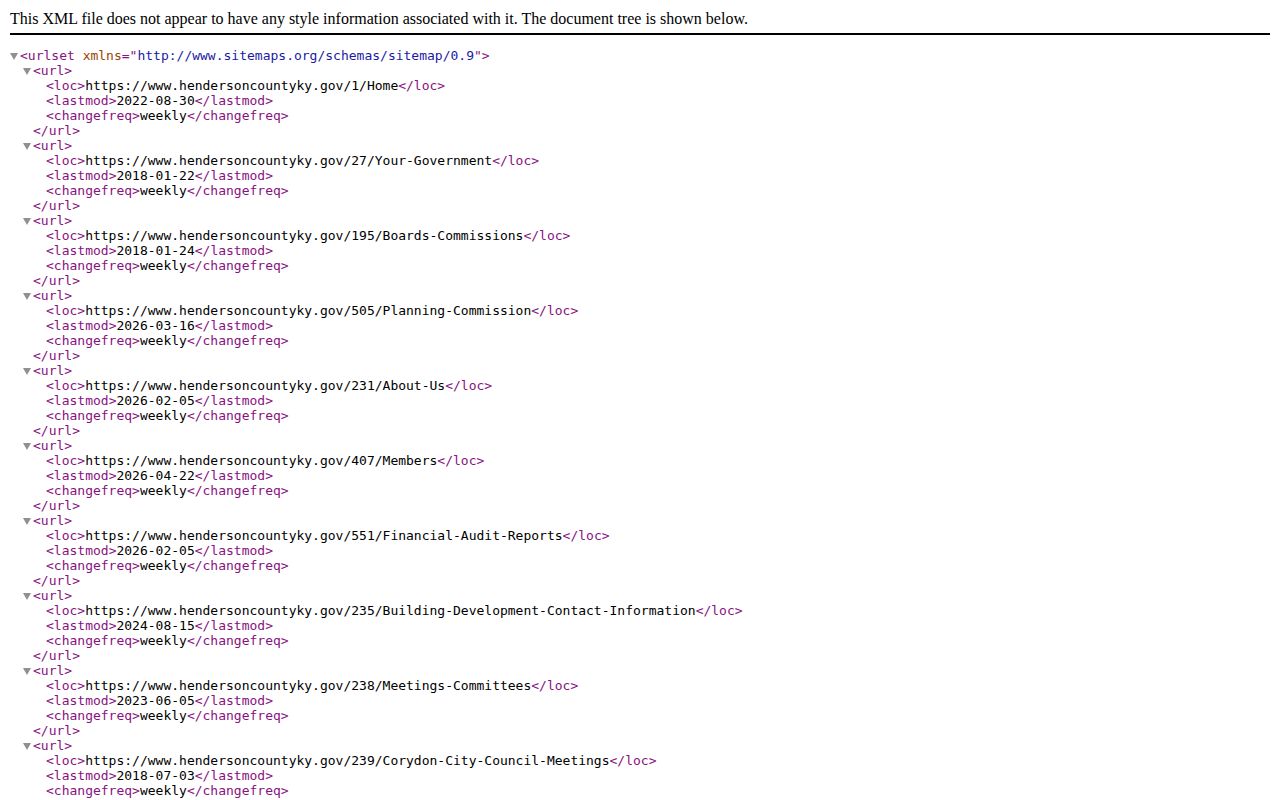Click the 1/Home loc URL text

242,86
